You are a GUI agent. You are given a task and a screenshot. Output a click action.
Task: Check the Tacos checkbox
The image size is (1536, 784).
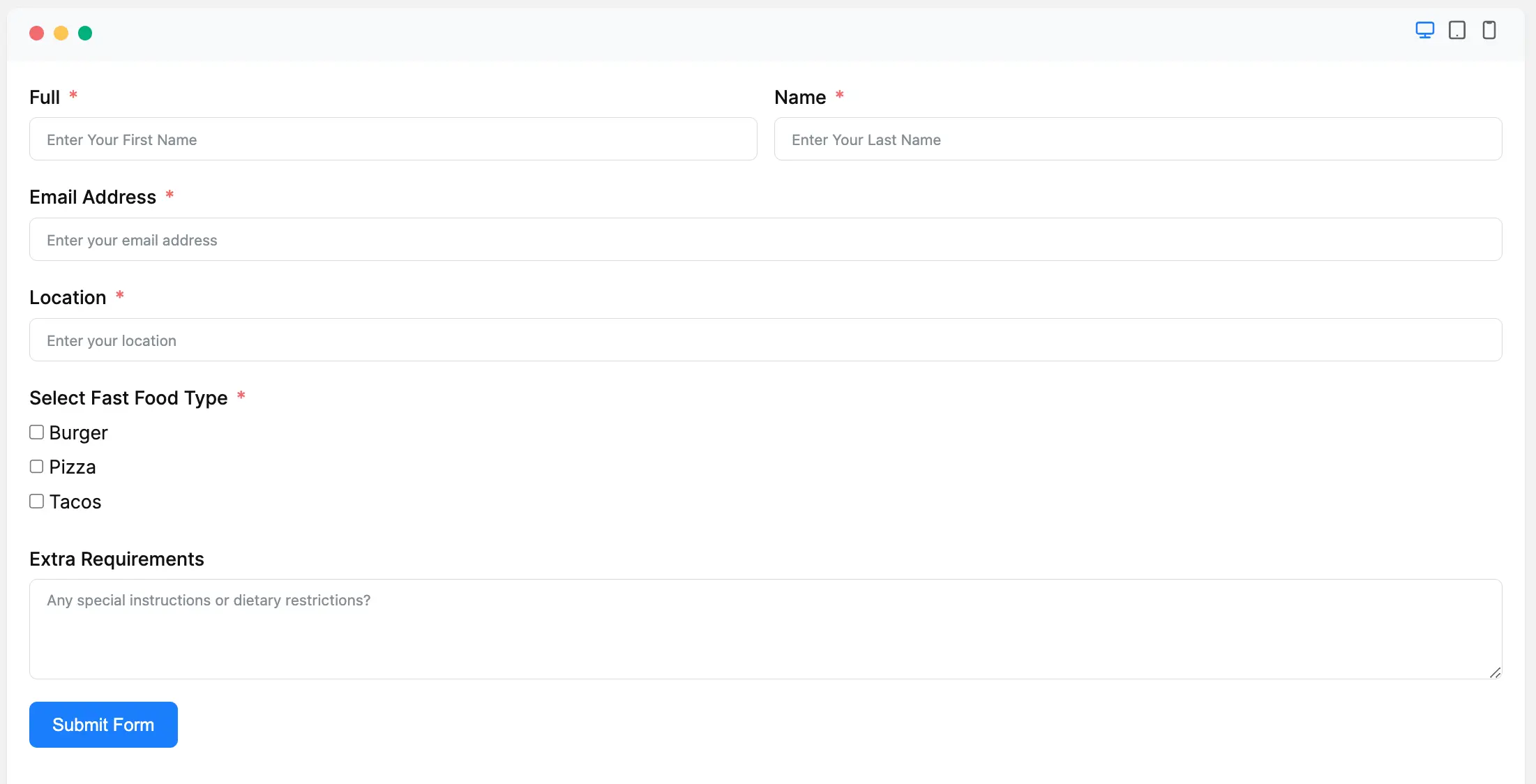pos(36,502)
